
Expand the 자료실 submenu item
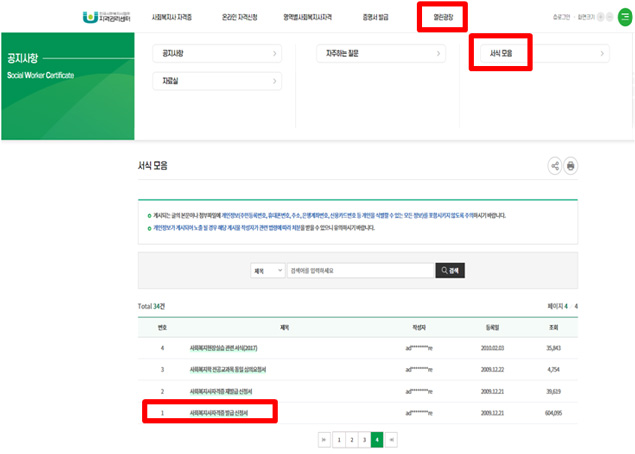pyautogui.click(x=216, y=81)
